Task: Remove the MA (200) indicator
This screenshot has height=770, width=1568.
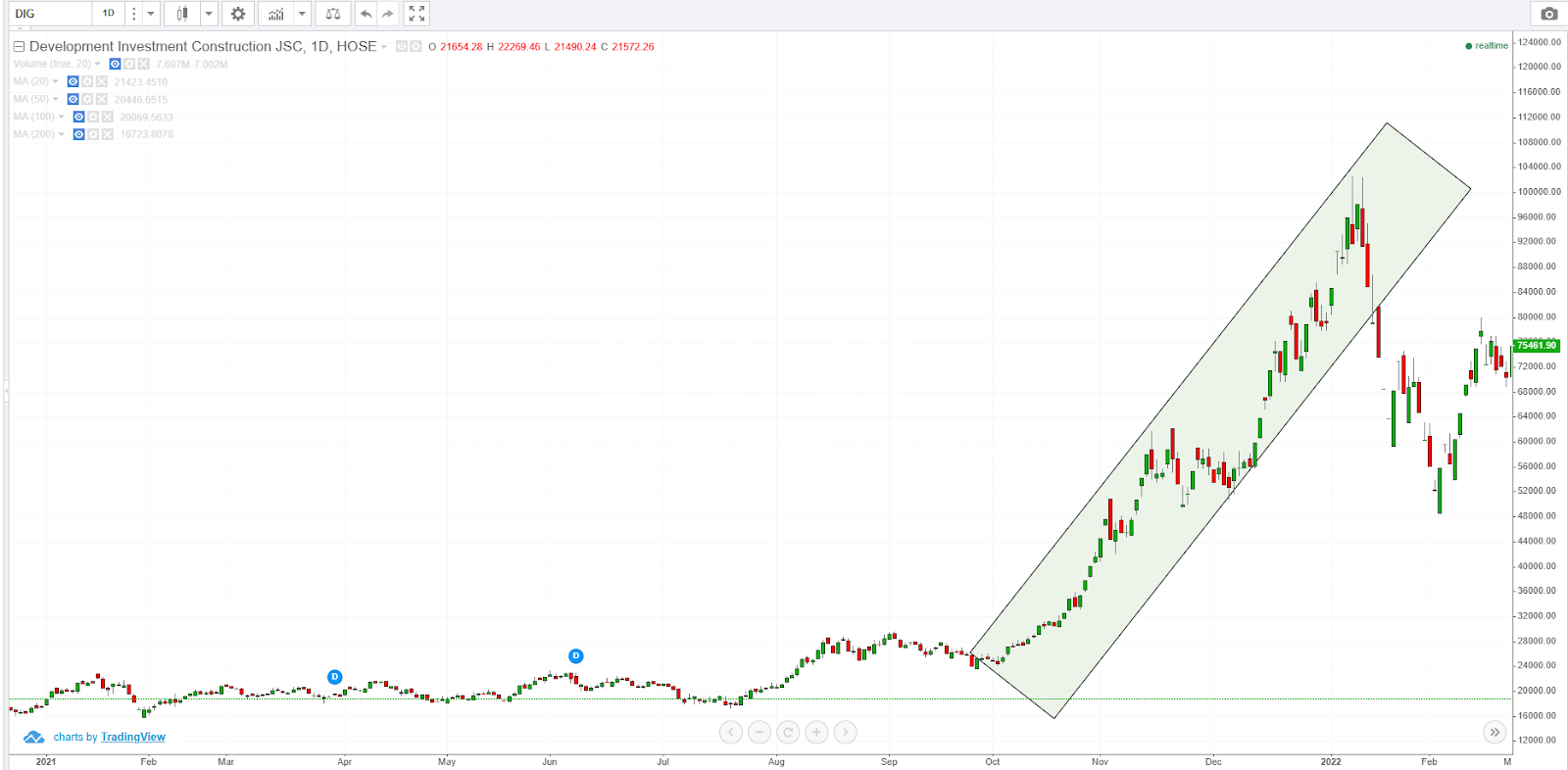Action: tap(107, 134)
